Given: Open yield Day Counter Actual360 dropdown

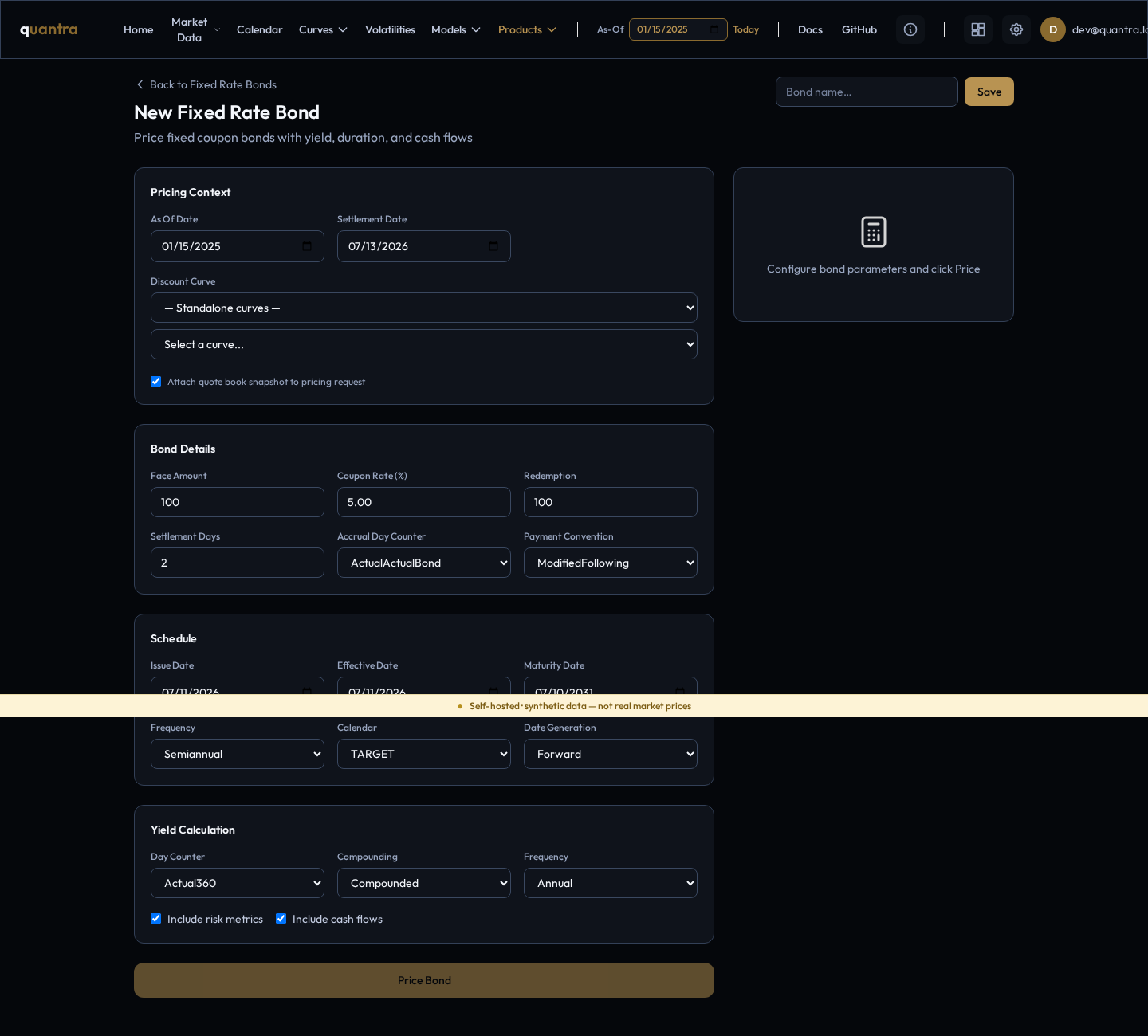Looking at the screenshot, I should tap(238, 883).
